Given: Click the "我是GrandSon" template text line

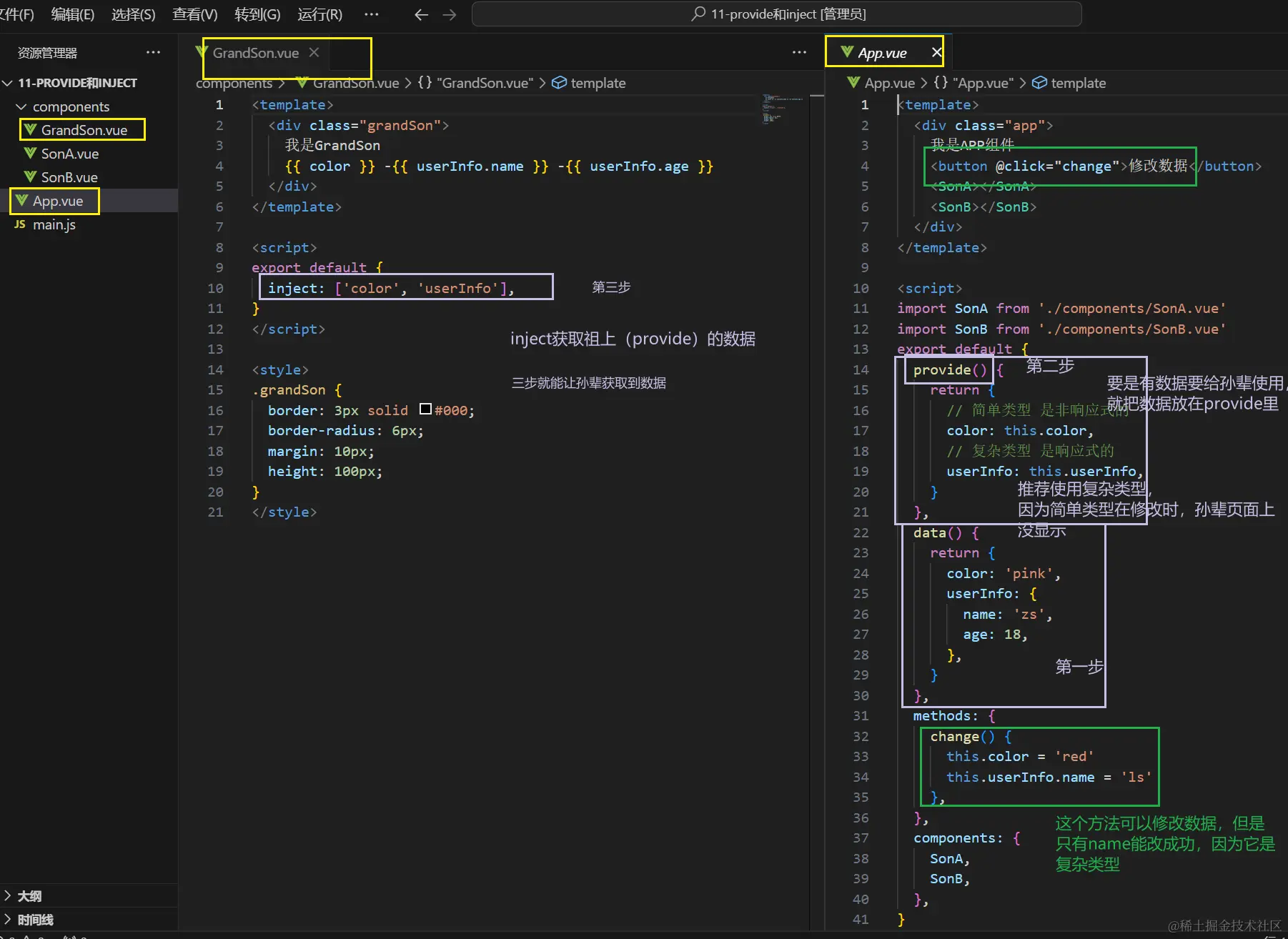Looking at the screenshot, I should (x=332, y=146).
